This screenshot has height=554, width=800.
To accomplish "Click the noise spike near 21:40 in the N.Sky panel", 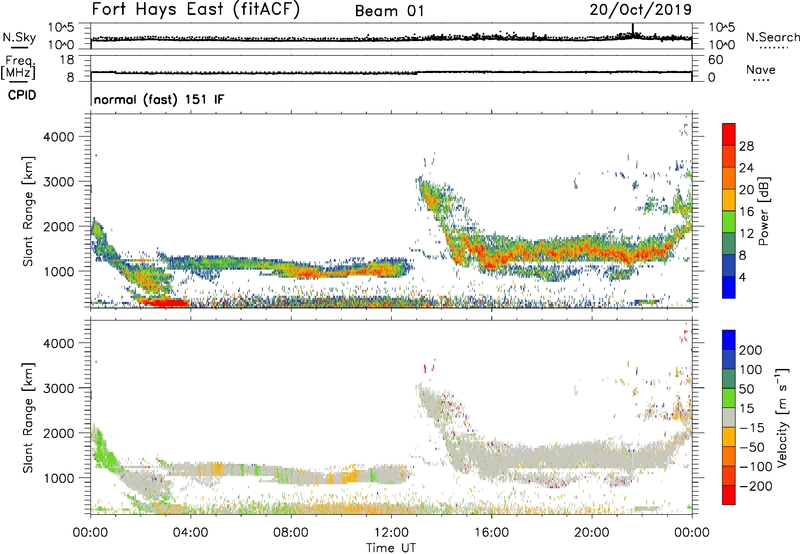I will tap(633, 30).
